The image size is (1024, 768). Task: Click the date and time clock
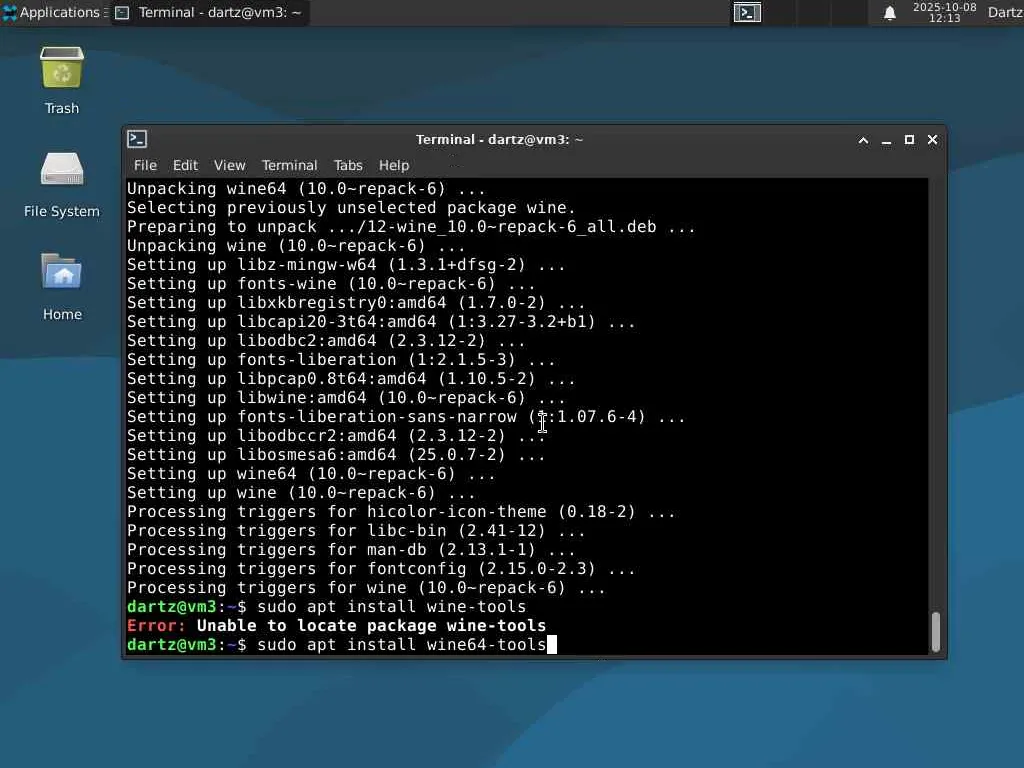coord(944,12)
